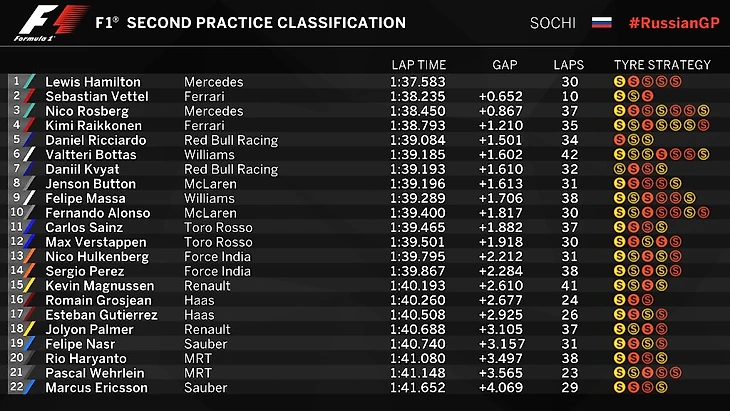Screen dimensions: 730x411
Task: Click driver name Sebastian Vettel
Action: (97, 97)
